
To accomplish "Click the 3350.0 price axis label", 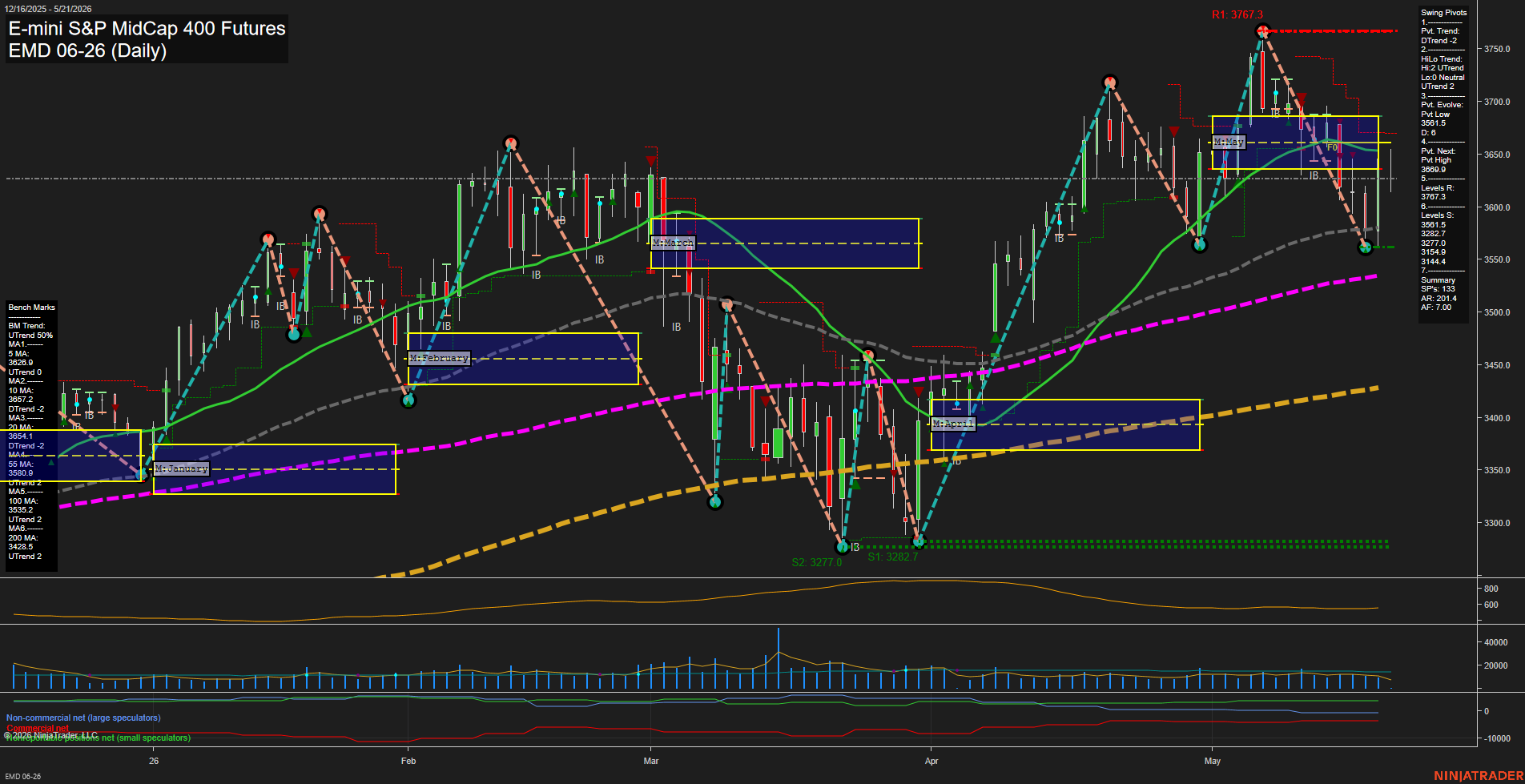I will point(1497,470).
